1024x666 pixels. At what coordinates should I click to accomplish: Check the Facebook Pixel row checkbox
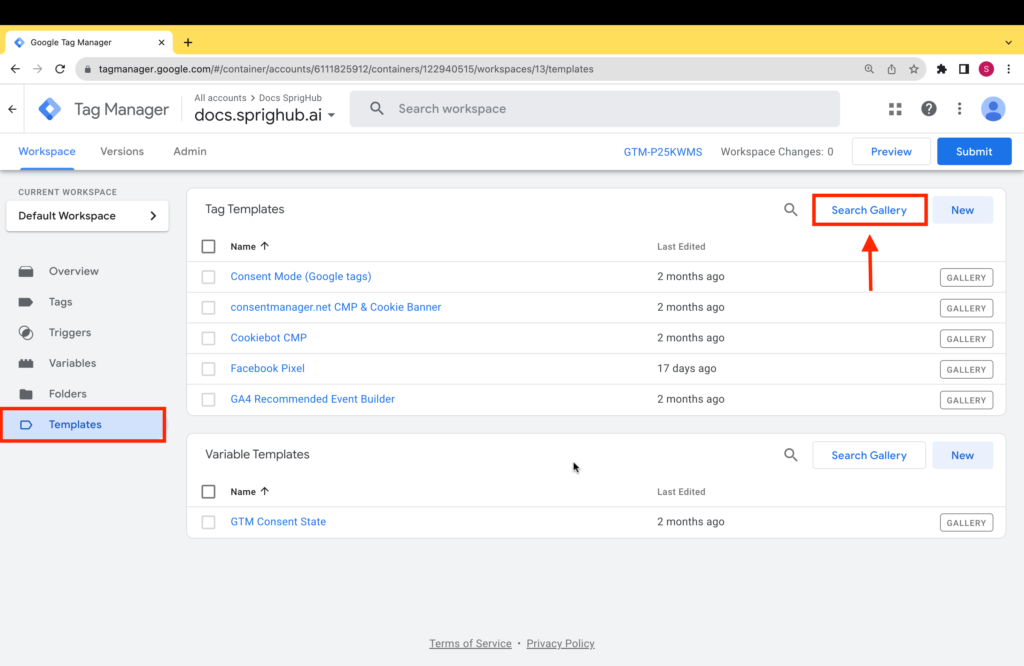click(208, 368)
